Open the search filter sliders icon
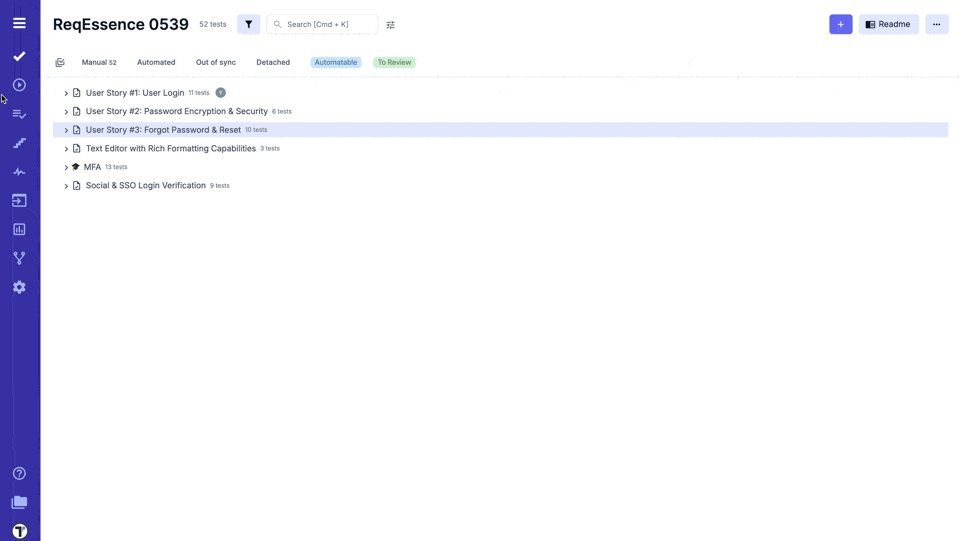The width and height of the screenshot is (960, 541). coord(391,25)
